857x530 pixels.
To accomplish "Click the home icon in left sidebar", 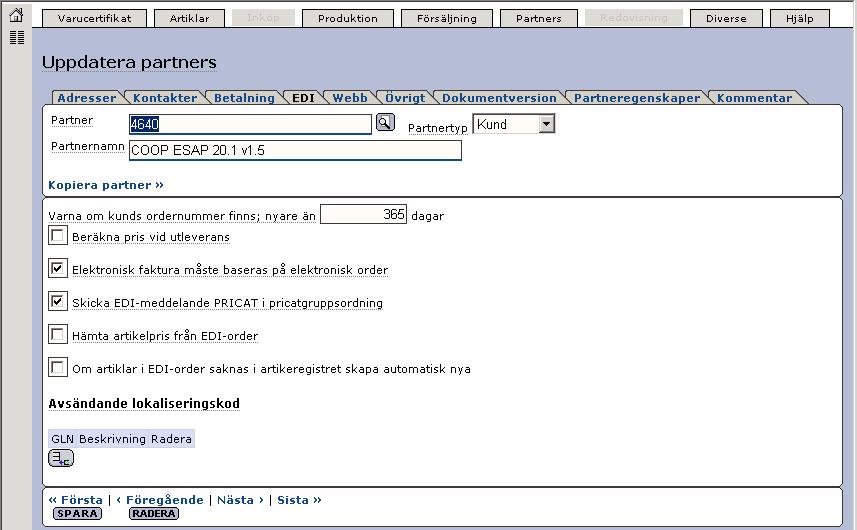I will (16, 15).
